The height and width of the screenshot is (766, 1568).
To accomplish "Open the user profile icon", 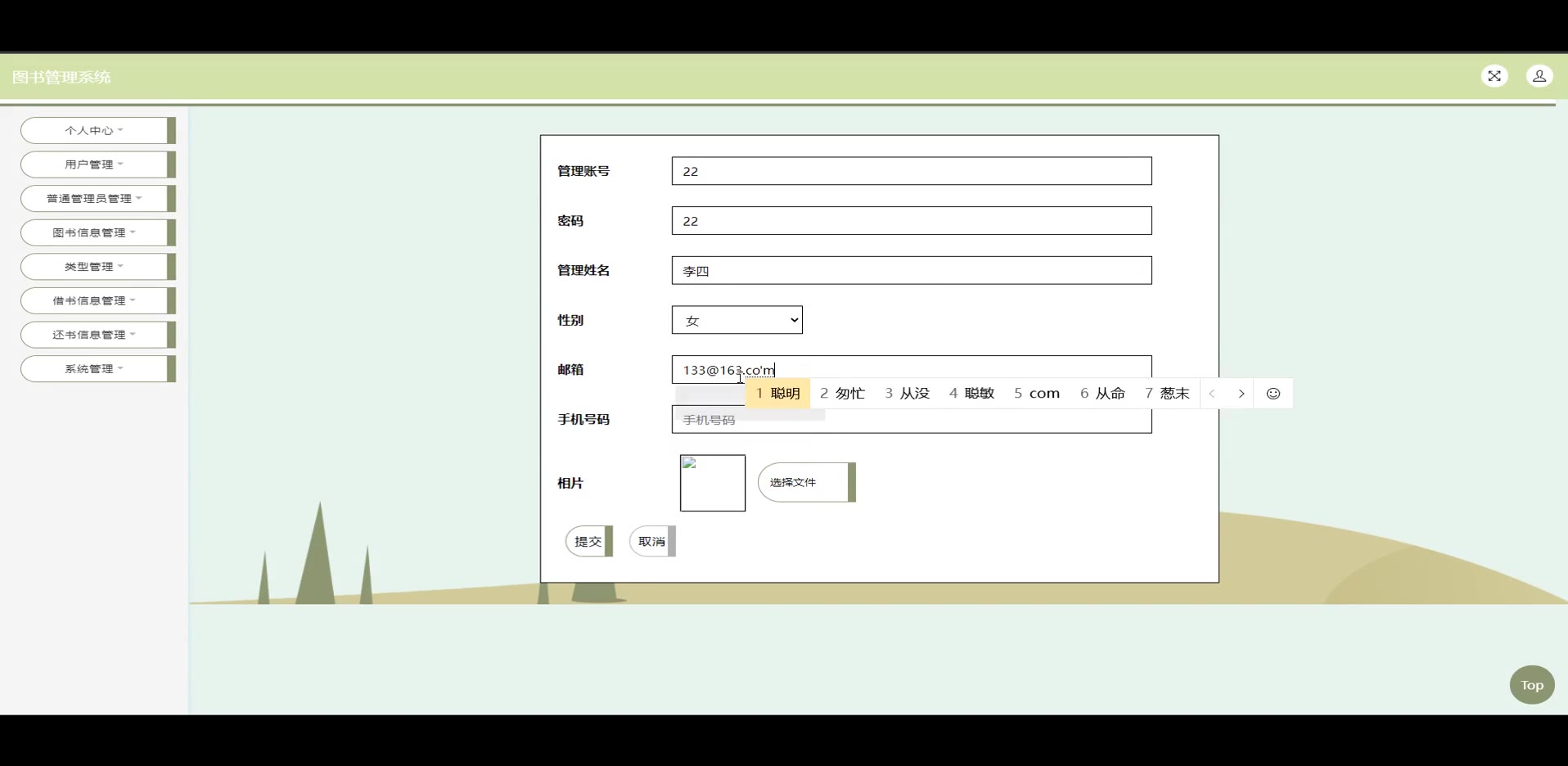I will click(1539, 76).
